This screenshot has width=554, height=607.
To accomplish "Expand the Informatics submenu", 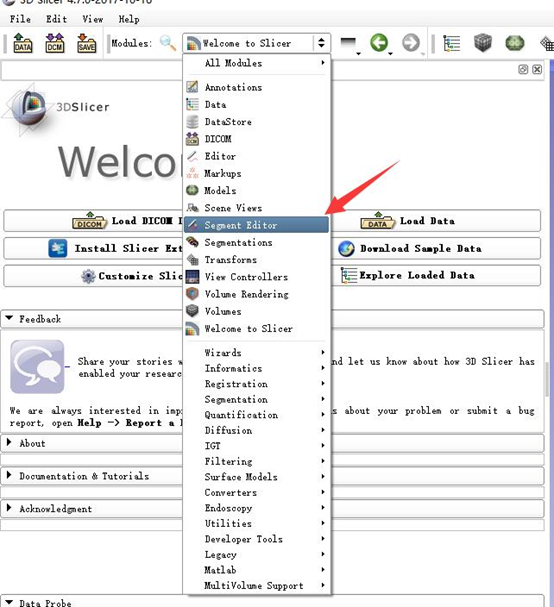I will (x=257, y=368).
